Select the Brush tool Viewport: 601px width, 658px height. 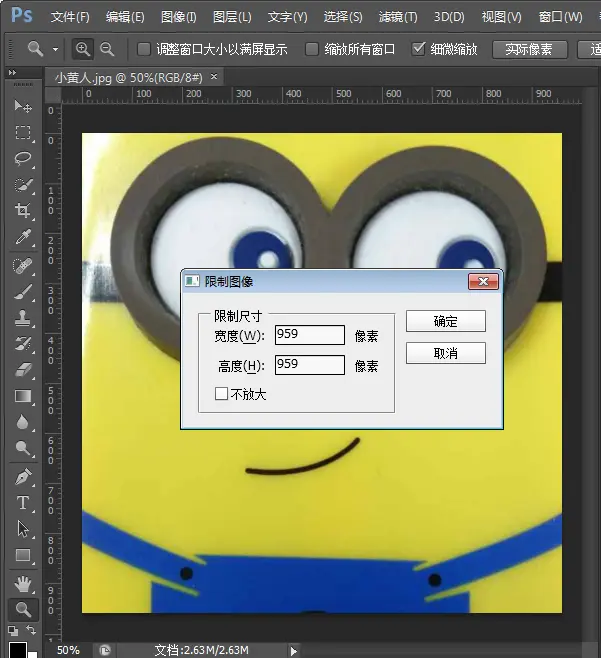[23, 292]
